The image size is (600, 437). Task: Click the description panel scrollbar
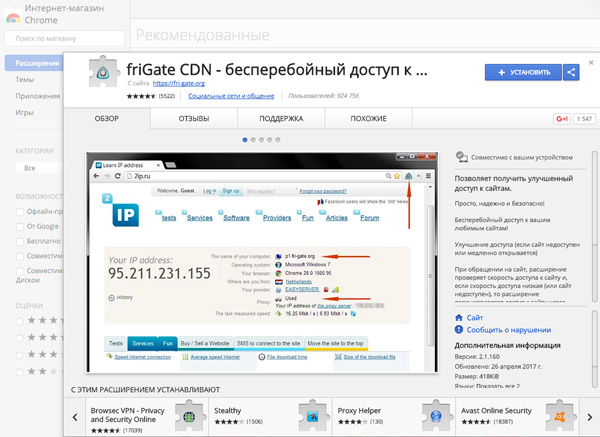[x=595, y=226]
